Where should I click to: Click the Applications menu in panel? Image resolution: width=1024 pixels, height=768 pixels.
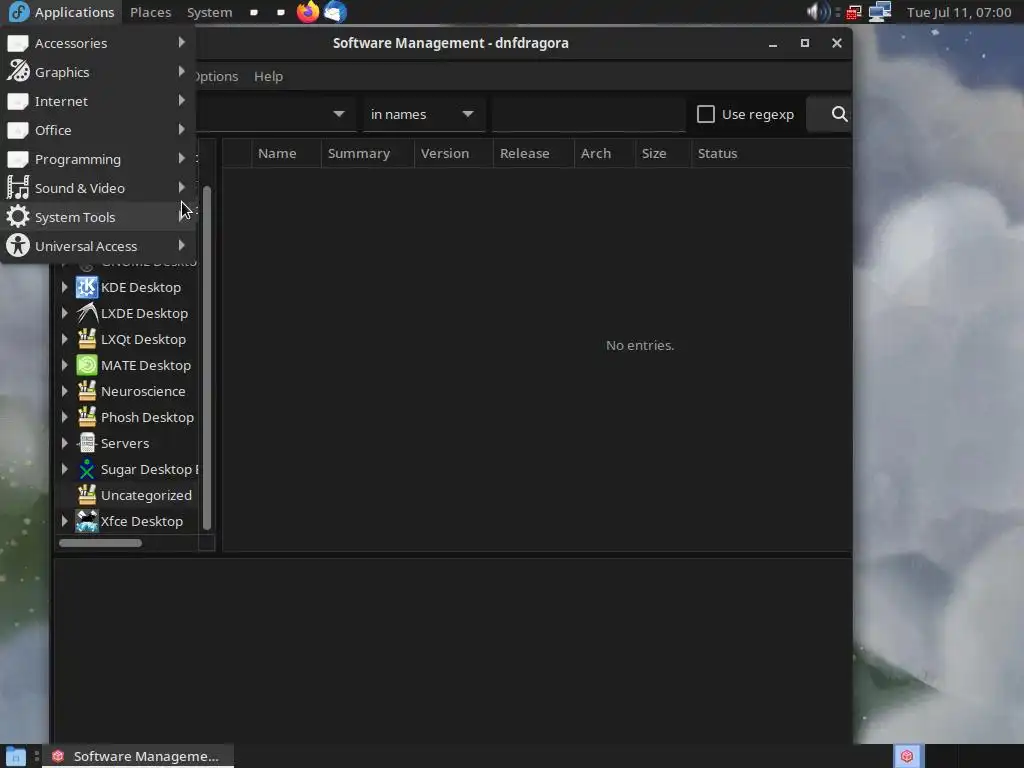(x=61, y=12)
